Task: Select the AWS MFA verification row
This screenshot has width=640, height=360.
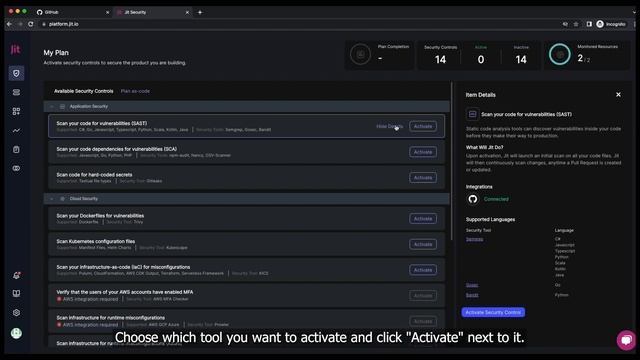Action: [246, 296]
